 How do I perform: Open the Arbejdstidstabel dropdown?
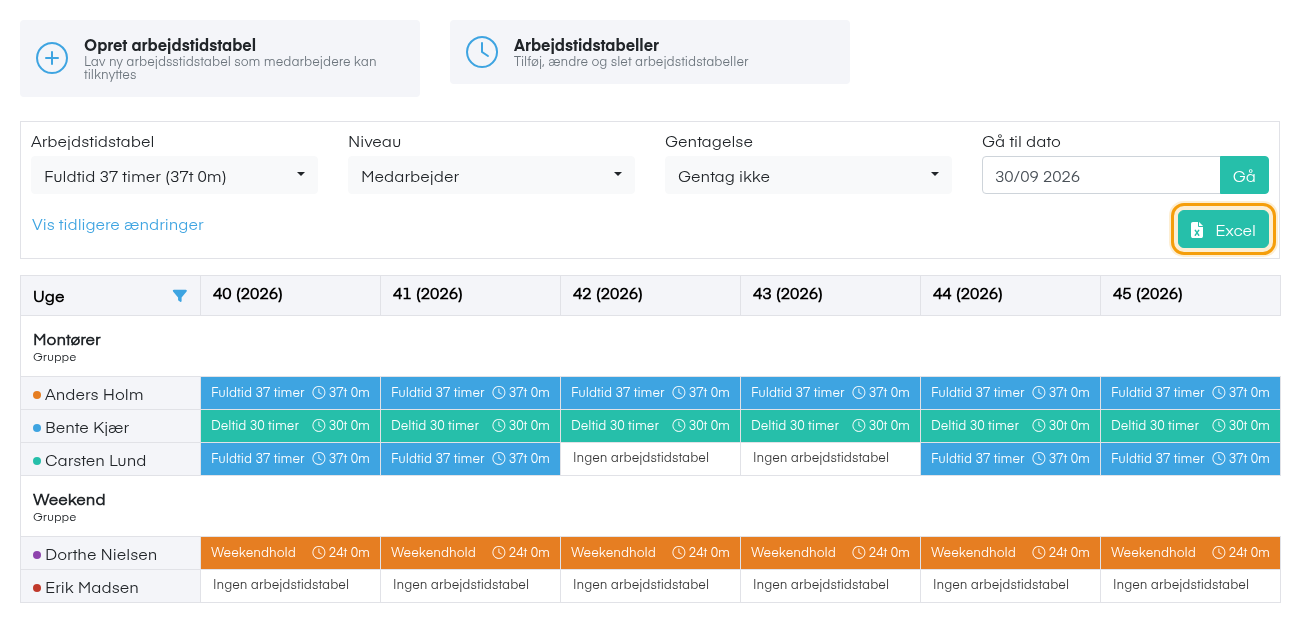coord(174,176)
